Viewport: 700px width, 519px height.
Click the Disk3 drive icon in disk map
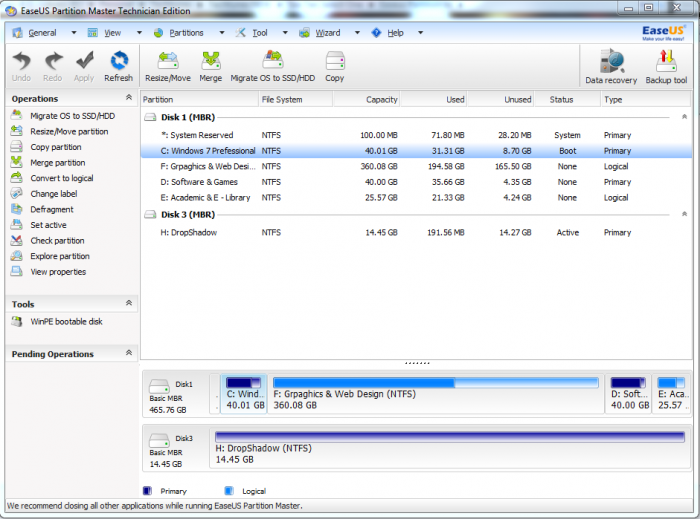coord(159,440)
